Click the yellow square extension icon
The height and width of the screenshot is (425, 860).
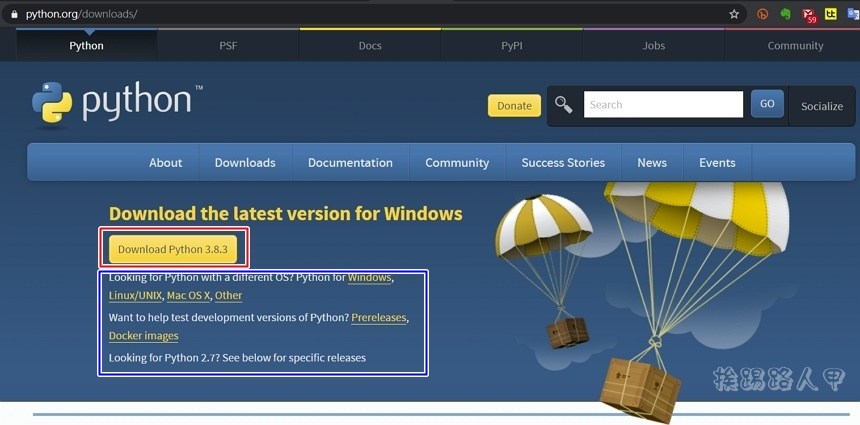(x=831, y=14)
